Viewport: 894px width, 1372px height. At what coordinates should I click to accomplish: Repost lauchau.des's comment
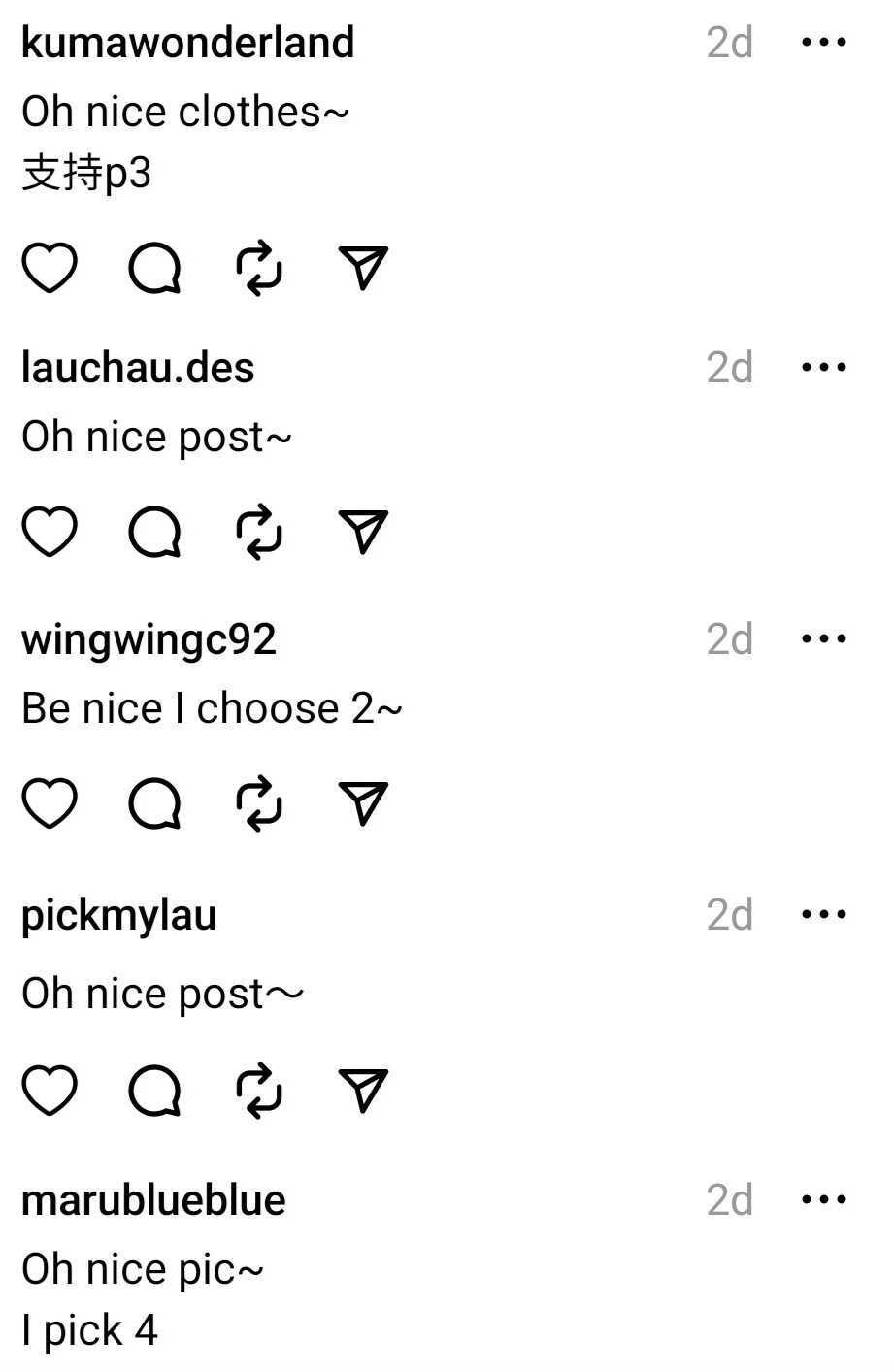point(259,532)
